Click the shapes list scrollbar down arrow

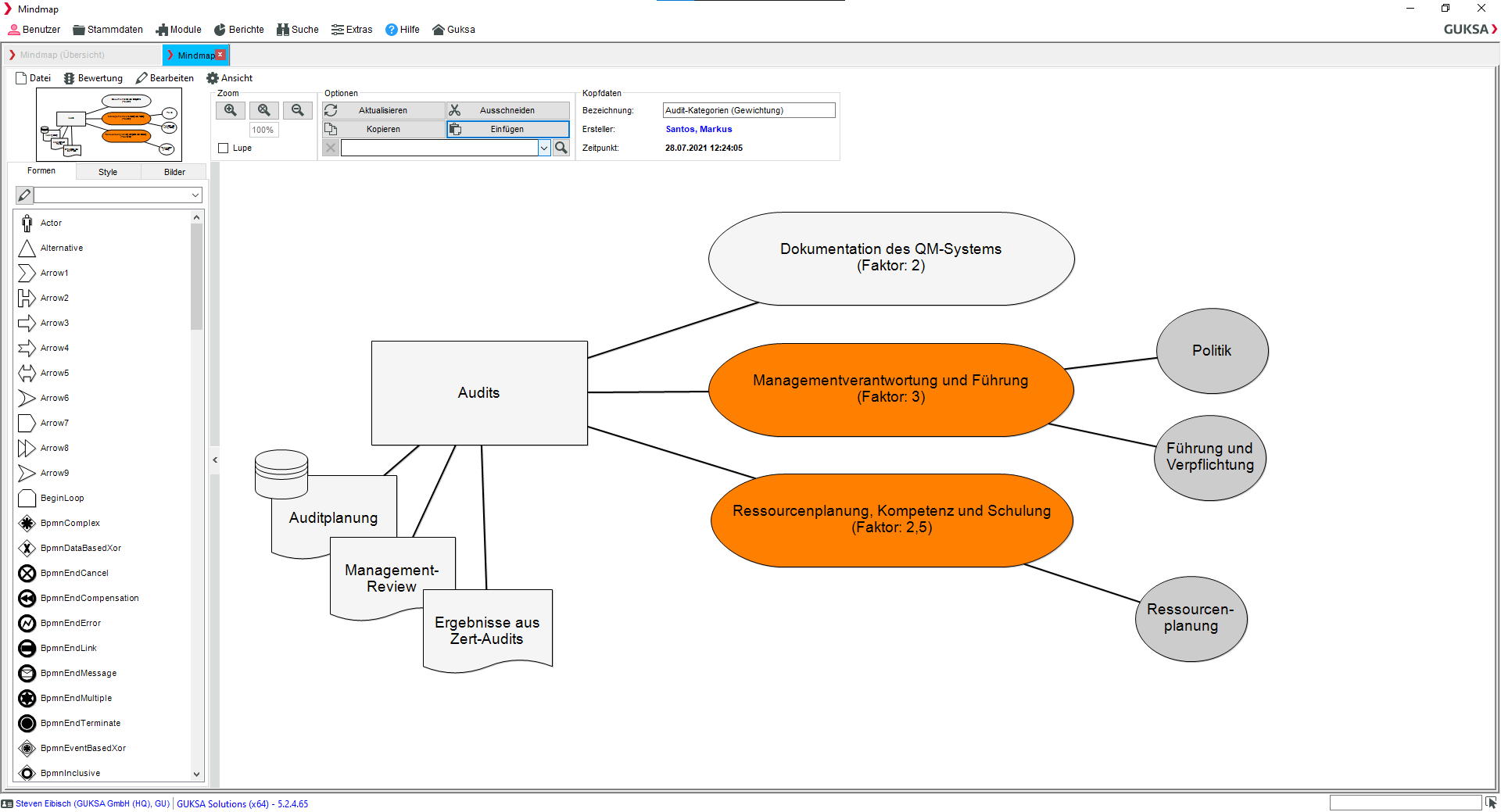196,774
